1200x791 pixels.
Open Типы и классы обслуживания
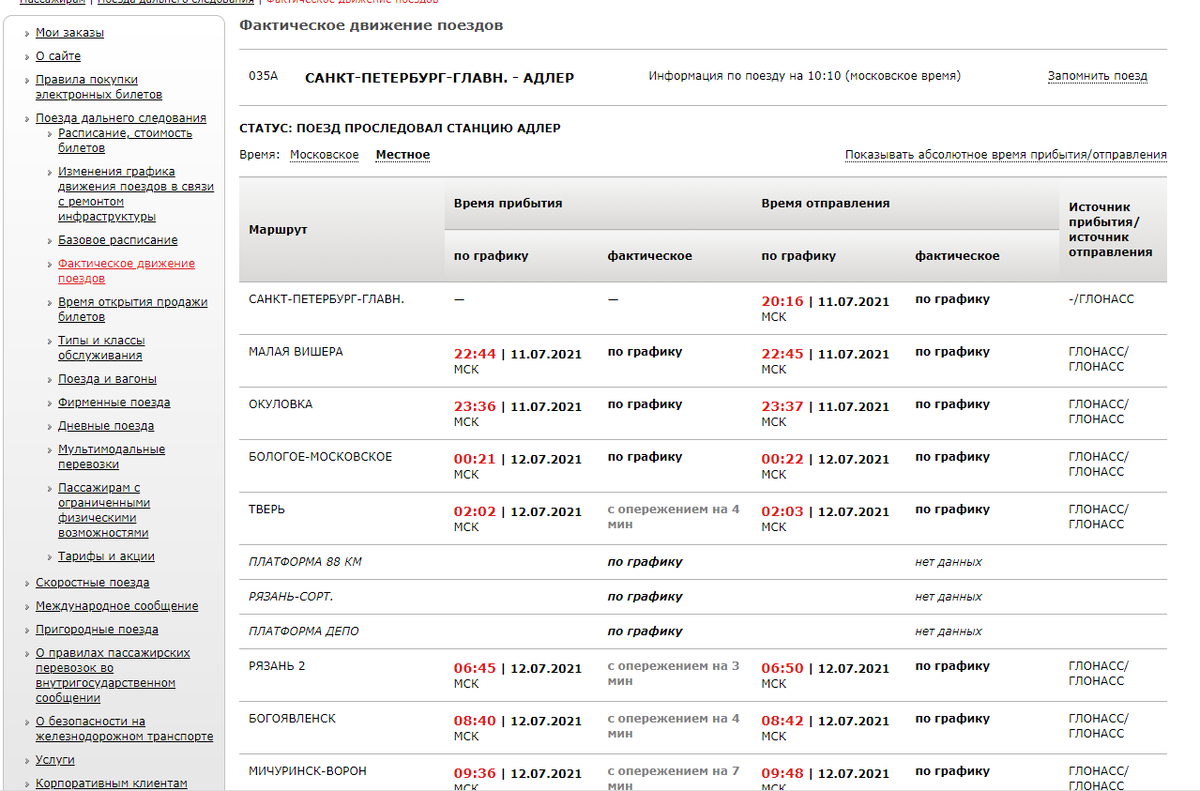tap(101, 348)
